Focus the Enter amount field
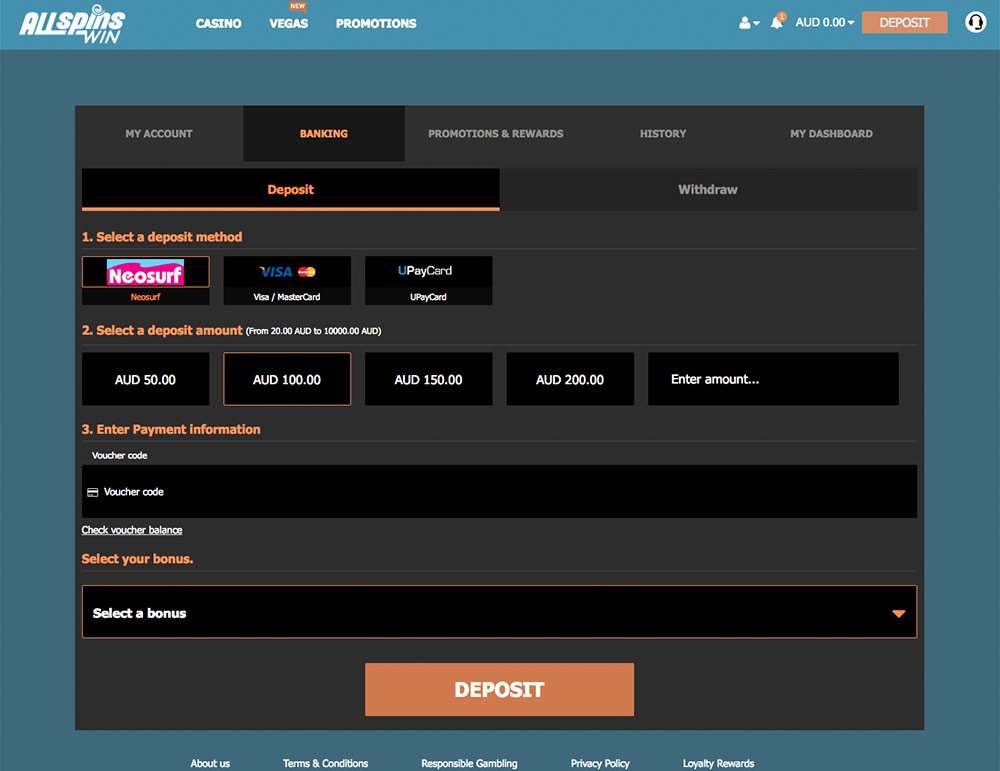The height and width of the screenshot is (771, 1000). coord(773,379)
